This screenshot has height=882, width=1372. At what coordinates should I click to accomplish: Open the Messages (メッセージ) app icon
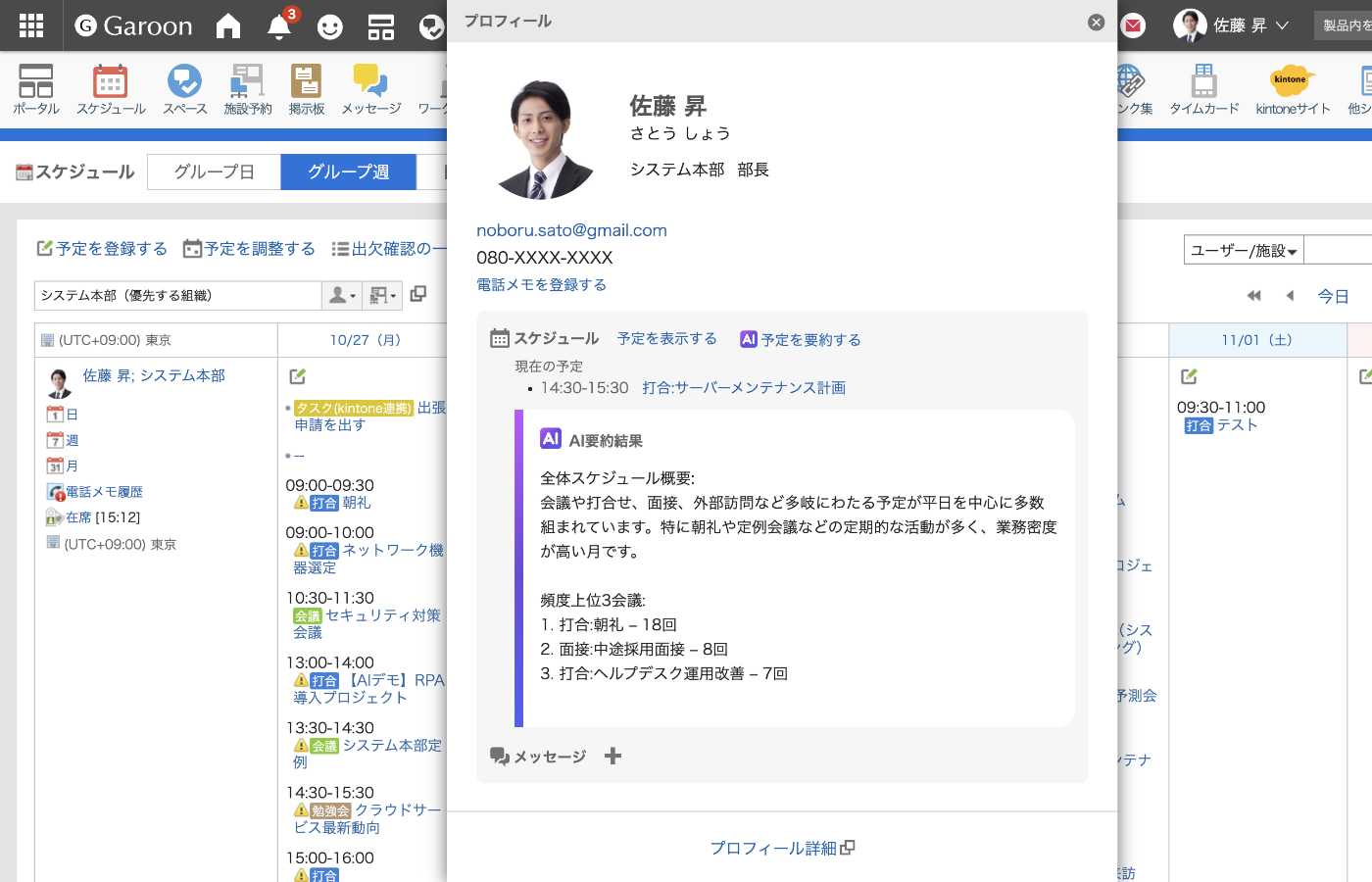coord(370,89)
